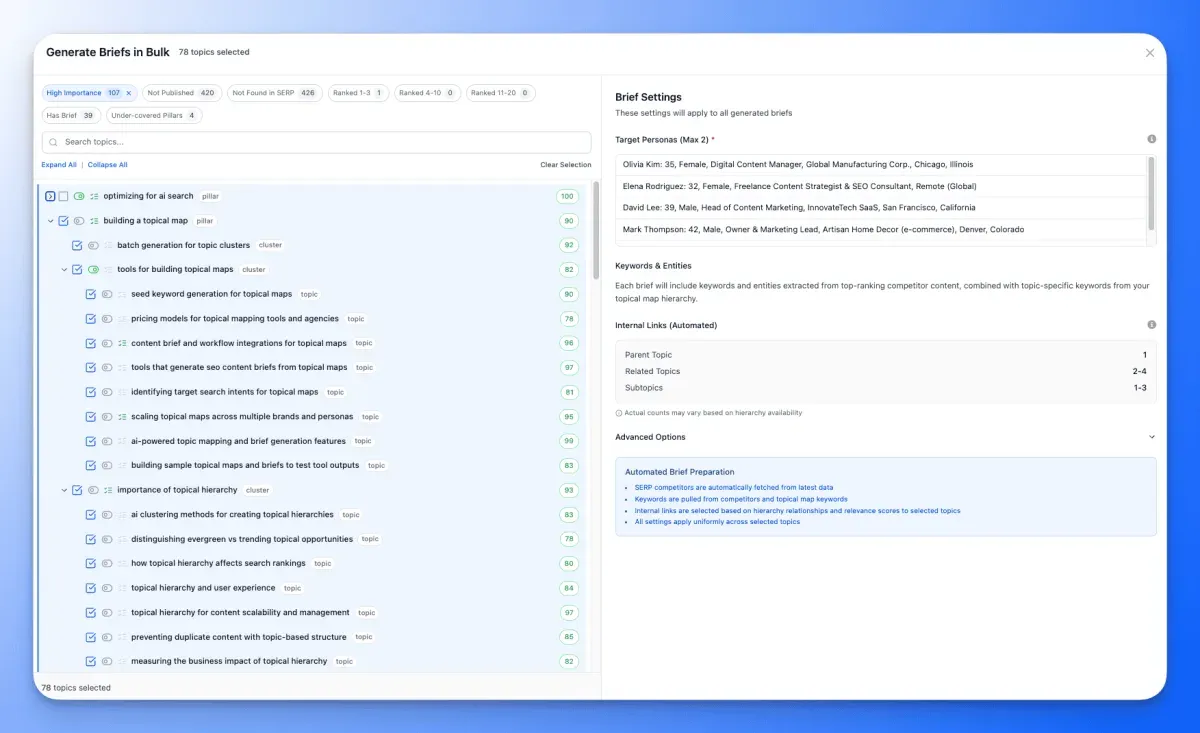Collapse 'importance of topical hierarchy' cluster
The width and height of the screenshot is (1200, 733).
click(x=64, y=490)
